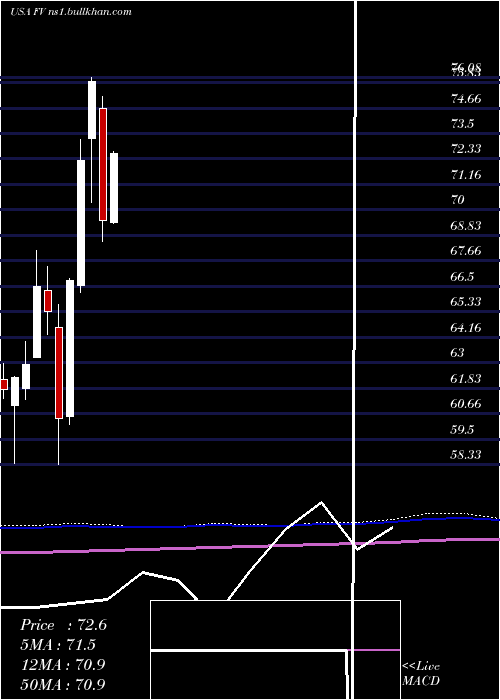This screenshot has height=700, width=500.
Task: Click the 72.33 price axis label
Action: (x=466, y=149)
